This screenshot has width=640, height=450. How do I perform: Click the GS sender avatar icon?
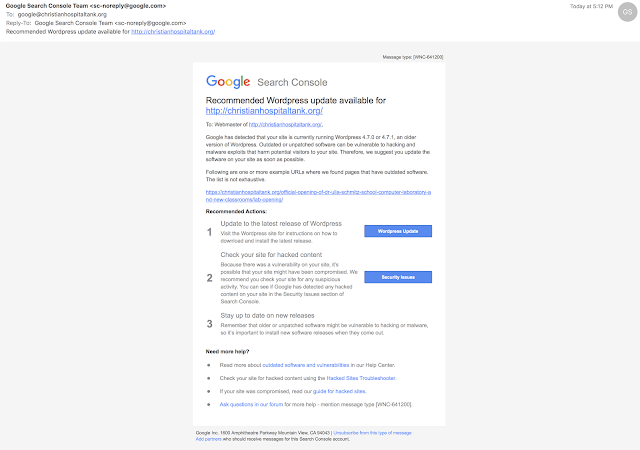point(627,12)
